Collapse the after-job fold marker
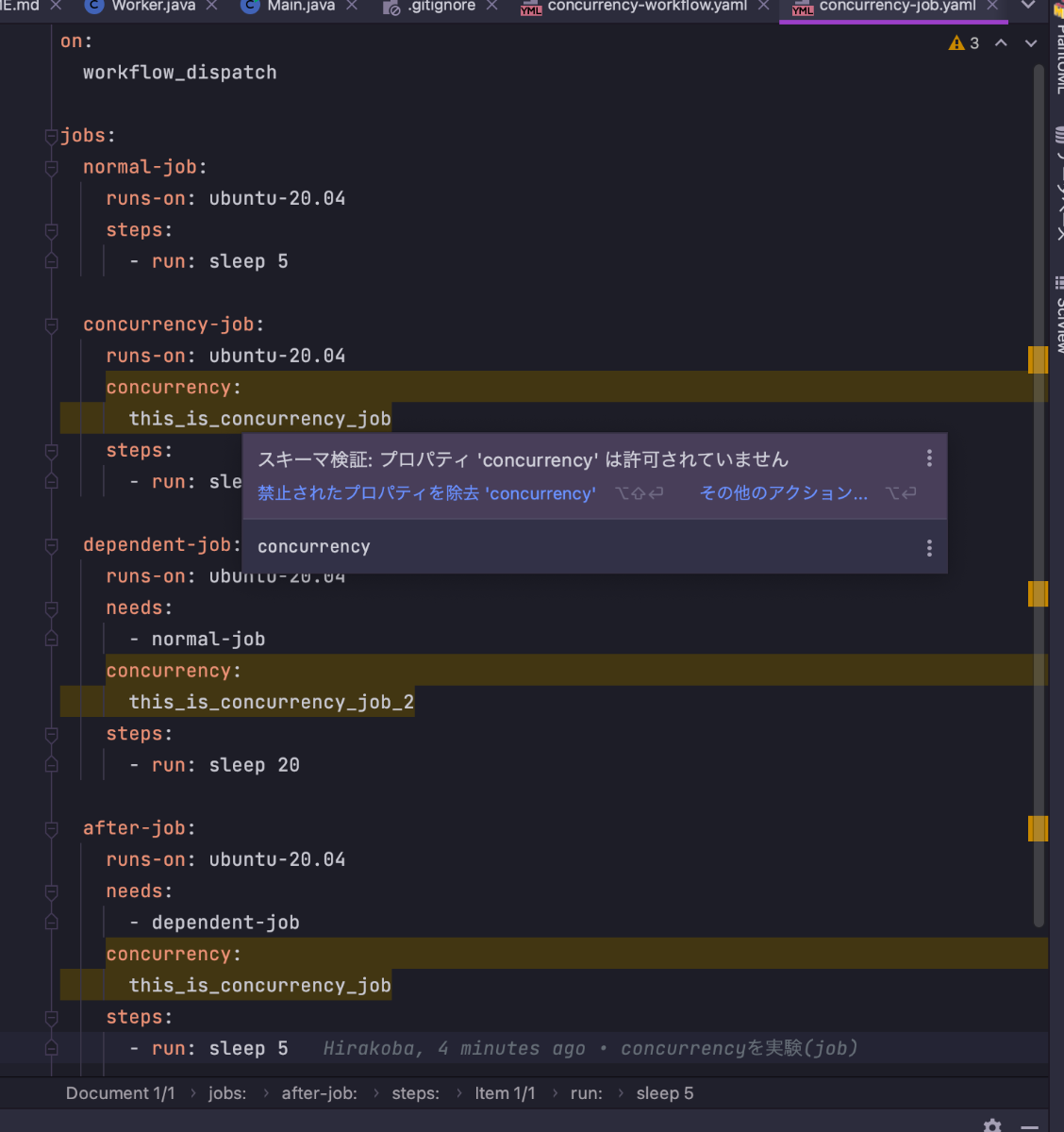 51,828
